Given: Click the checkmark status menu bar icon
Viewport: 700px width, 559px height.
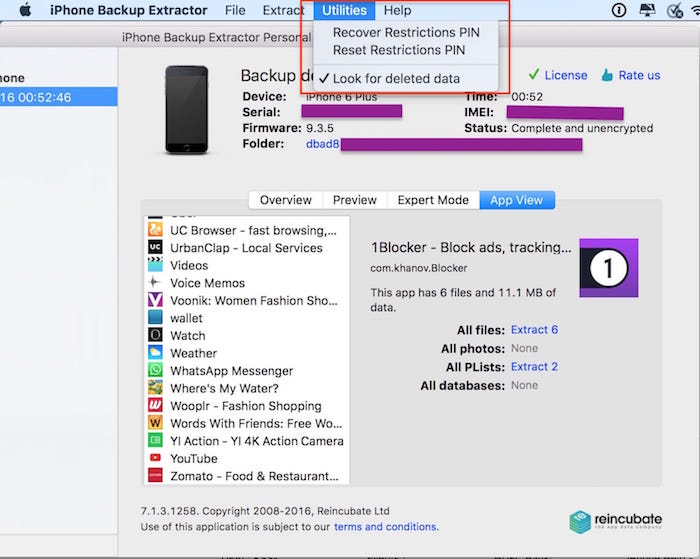Looking at the screenshot, I should (675, 10).
